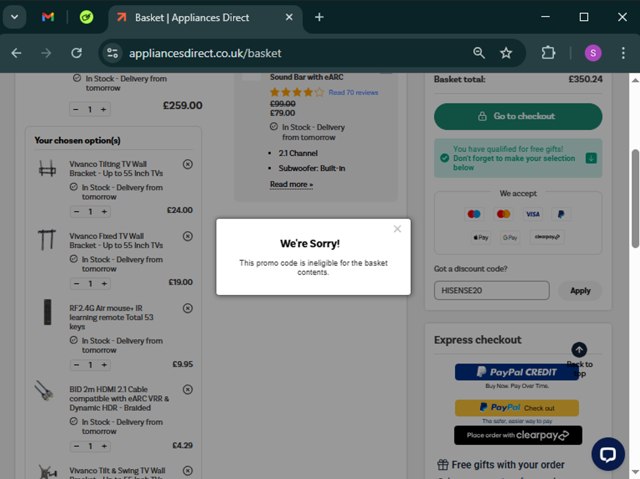Increase HDMI cable quantity
Image resolution: width=640 pixels, height=479 pixels.
(104, 446)
